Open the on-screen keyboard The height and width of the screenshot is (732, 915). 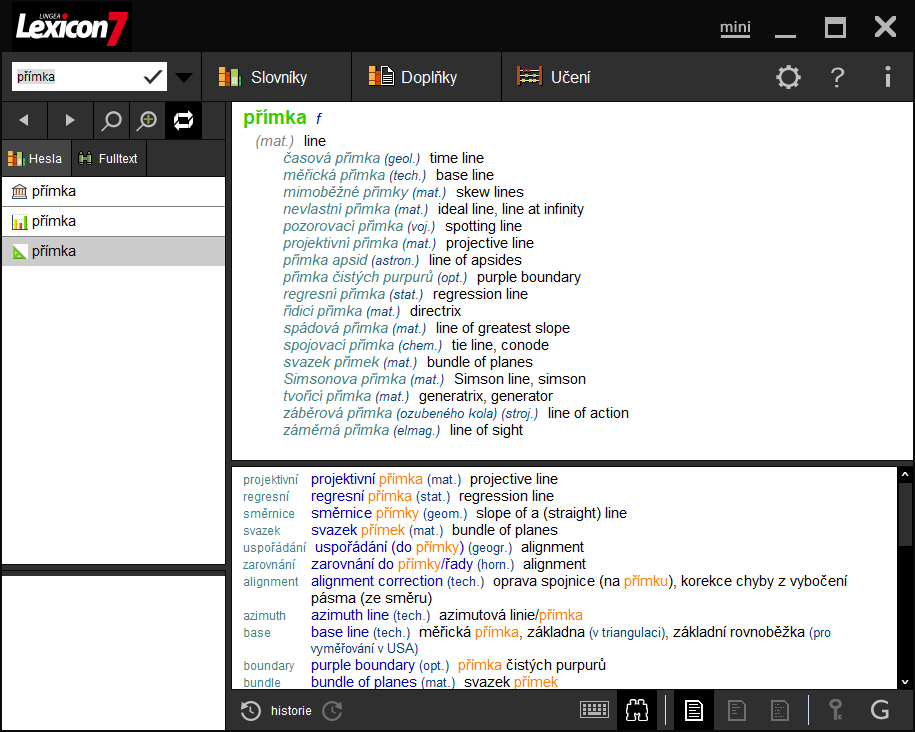[x=594, y=710]
